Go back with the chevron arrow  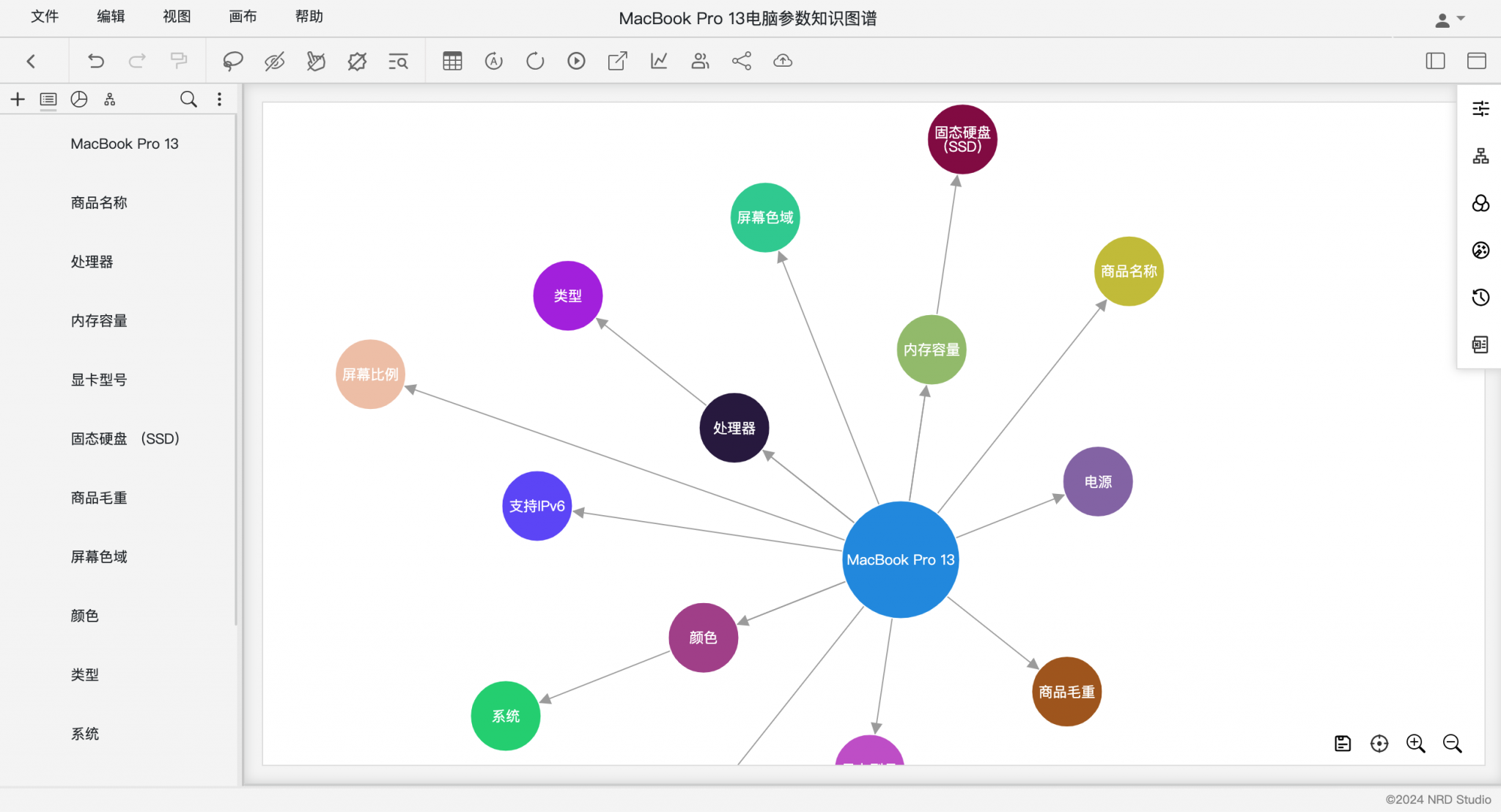click(x=31, y=61)
